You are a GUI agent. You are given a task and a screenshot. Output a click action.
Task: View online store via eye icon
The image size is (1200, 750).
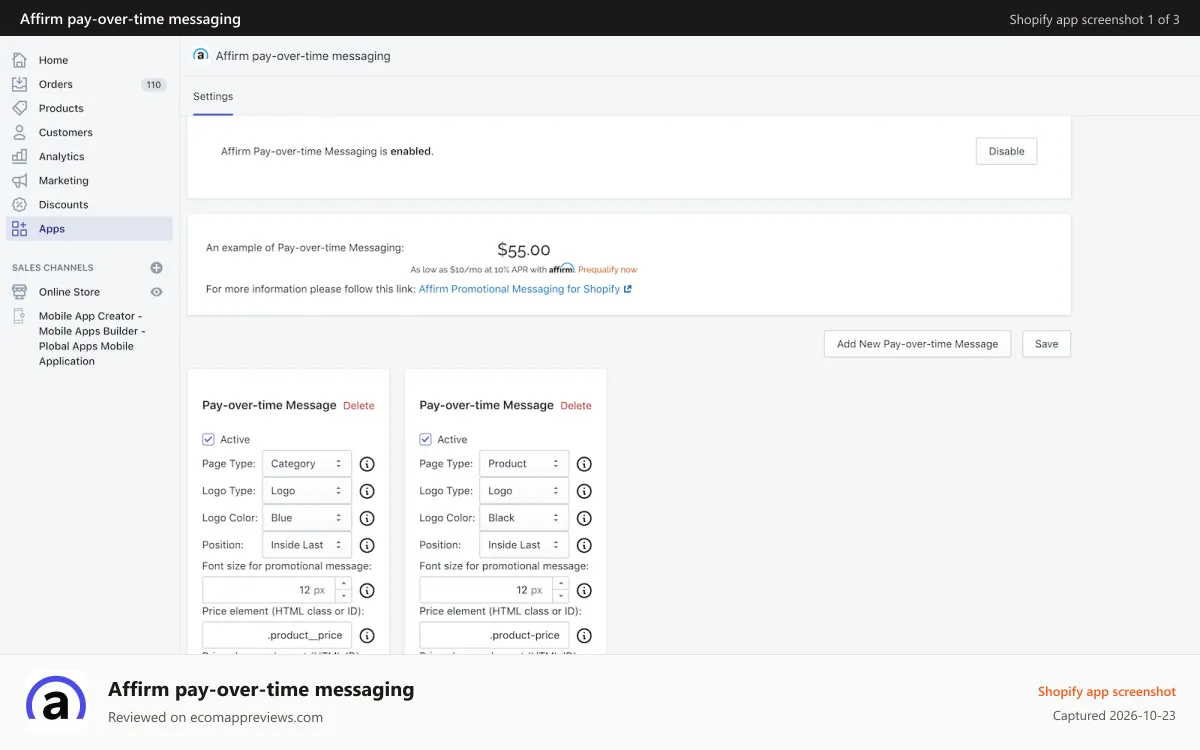click(x=156, y=292)
